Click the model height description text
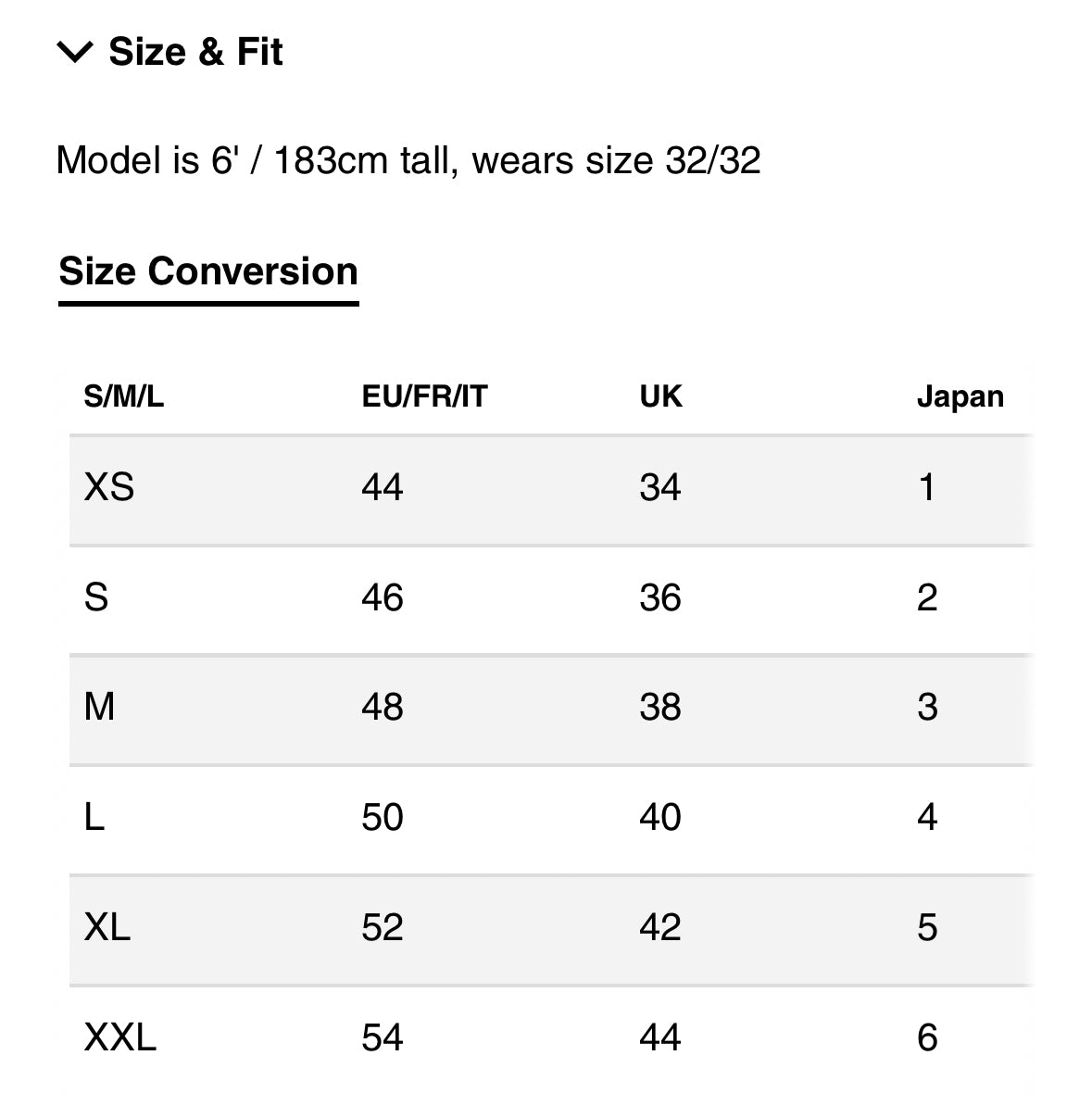The width and height of the screenshot is (1092, 1118). pos(408,161)
